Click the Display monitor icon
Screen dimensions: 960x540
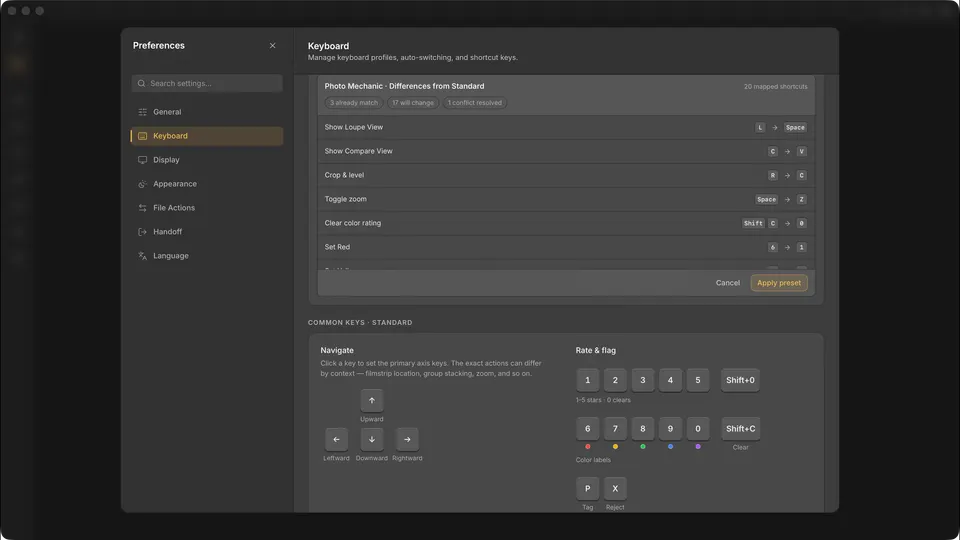(x=143, y=160)
